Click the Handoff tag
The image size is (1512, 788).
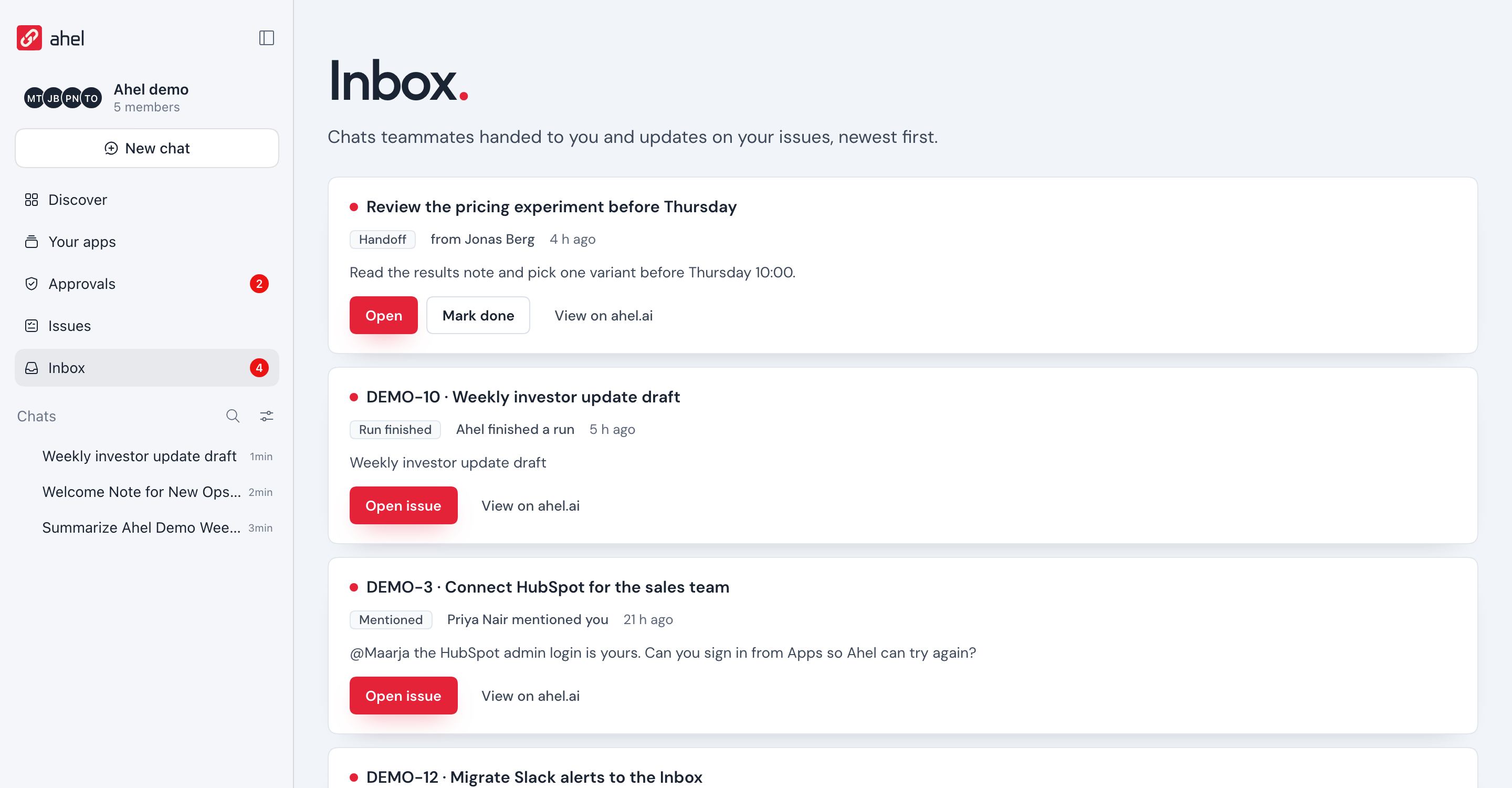point(382,240)
